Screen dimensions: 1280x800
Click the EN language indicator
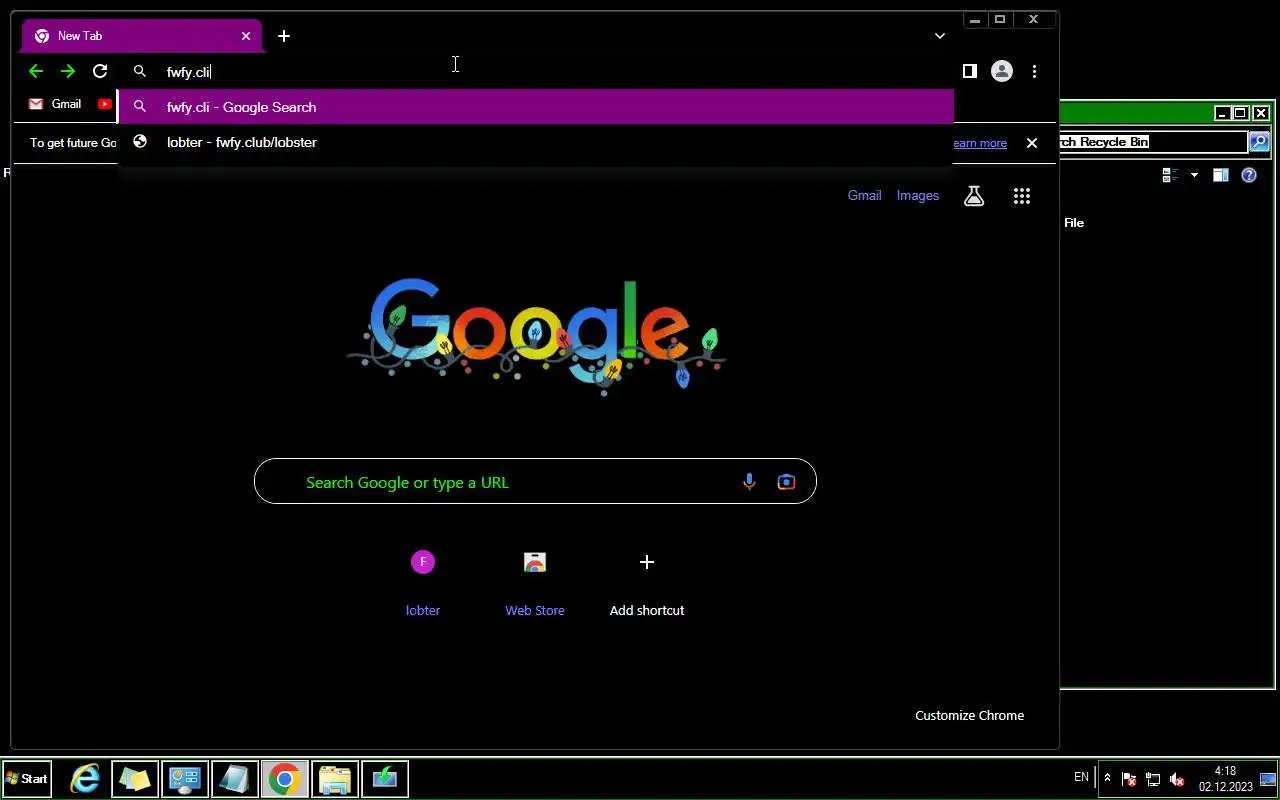pyautogui.click(x=1081, y=777)
